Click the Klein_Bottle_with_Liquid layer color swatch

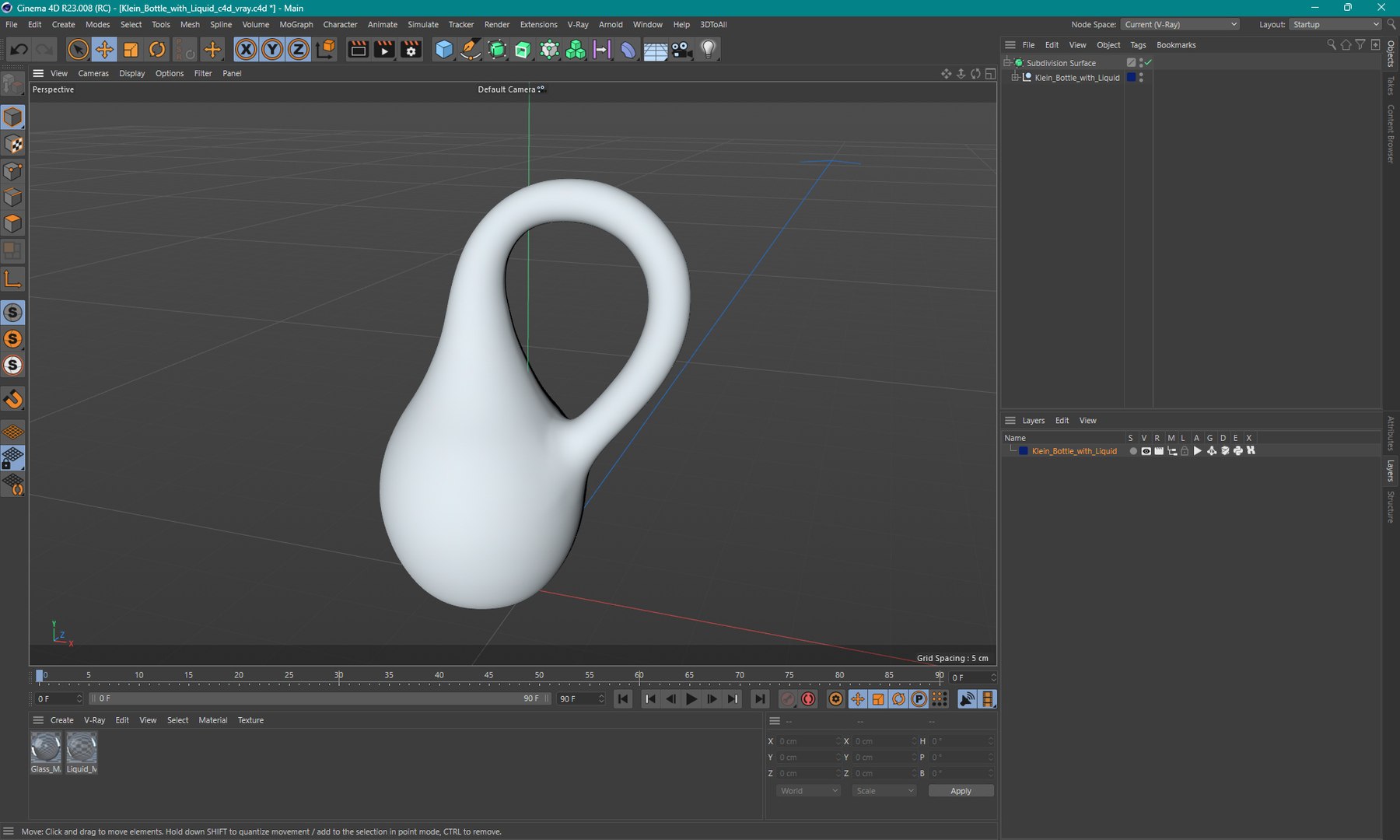(1024, 451)
